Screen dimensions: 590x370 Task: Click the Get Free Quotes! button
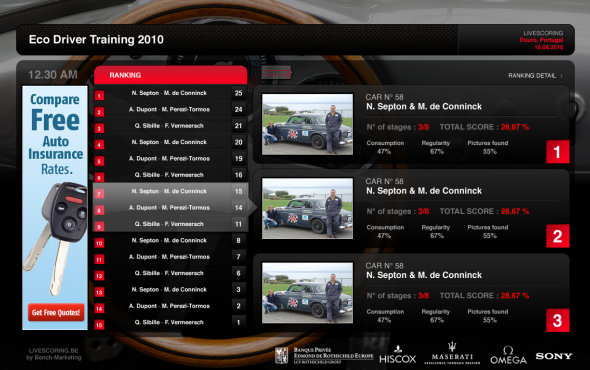(56, 312)
